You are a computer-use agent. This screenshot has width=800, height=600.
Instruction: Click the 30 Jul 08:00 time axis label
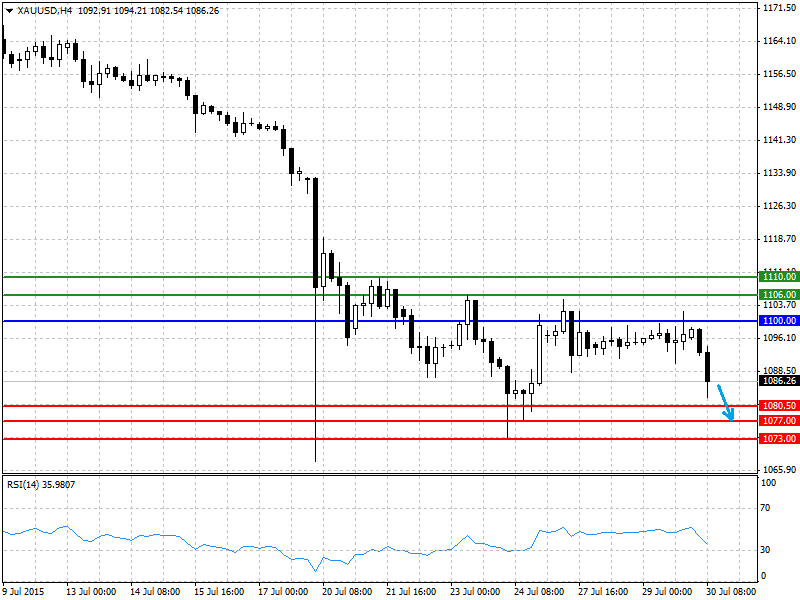point(731,591)
